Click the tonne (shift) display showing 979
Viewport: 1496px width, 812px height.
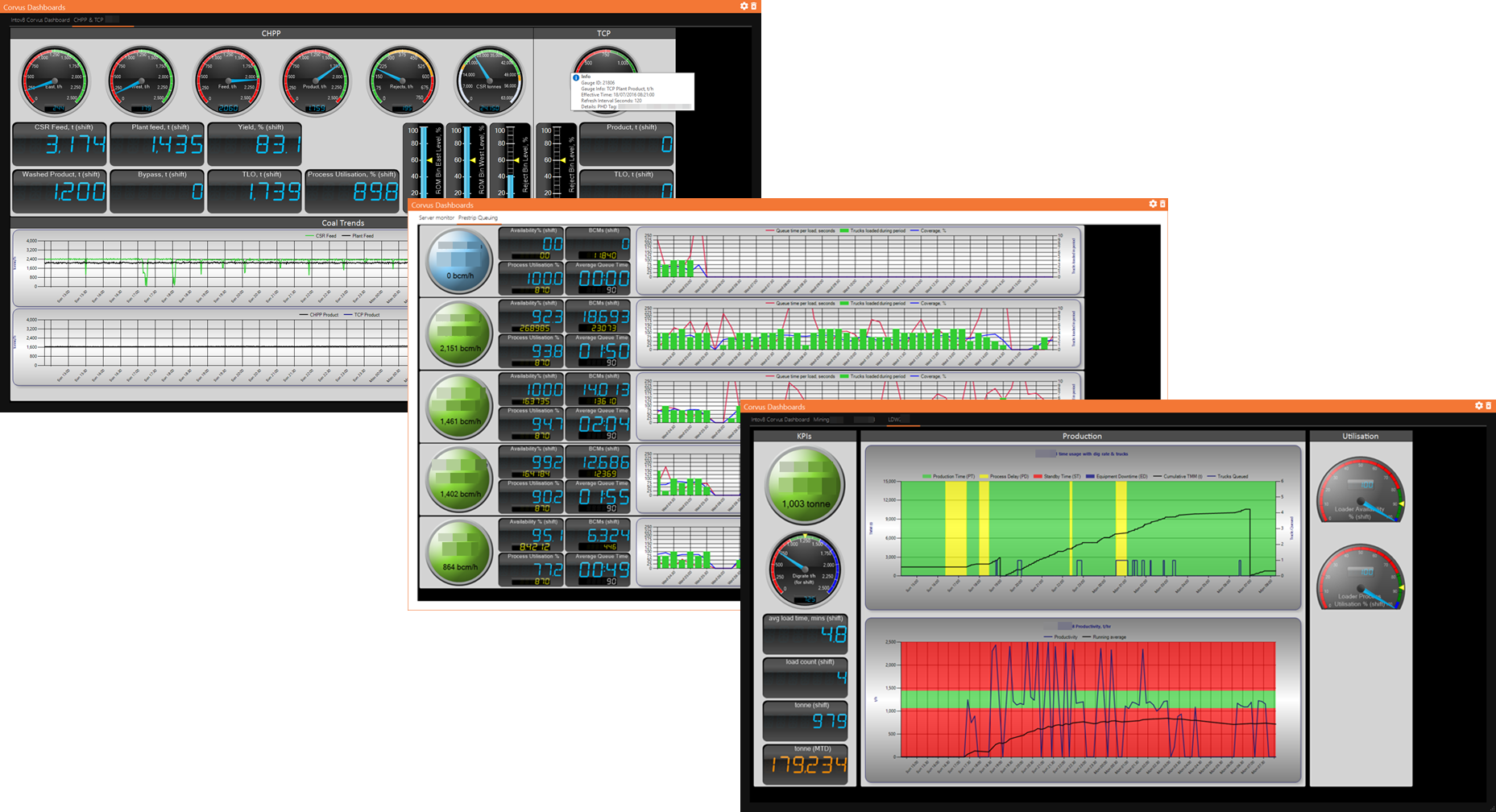click(x=805, y=721)
